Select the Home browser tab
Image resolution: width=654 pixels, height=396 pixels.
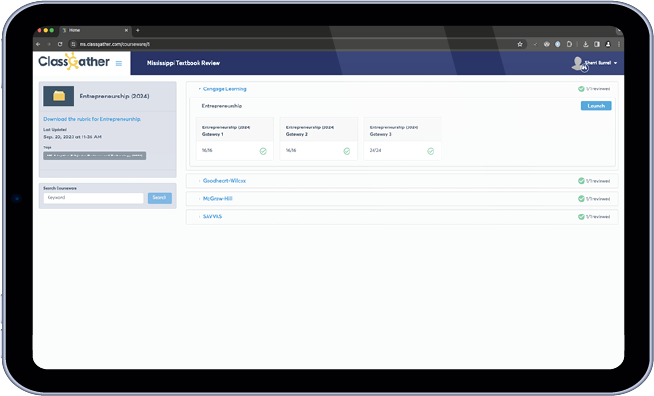click(95, 30)
